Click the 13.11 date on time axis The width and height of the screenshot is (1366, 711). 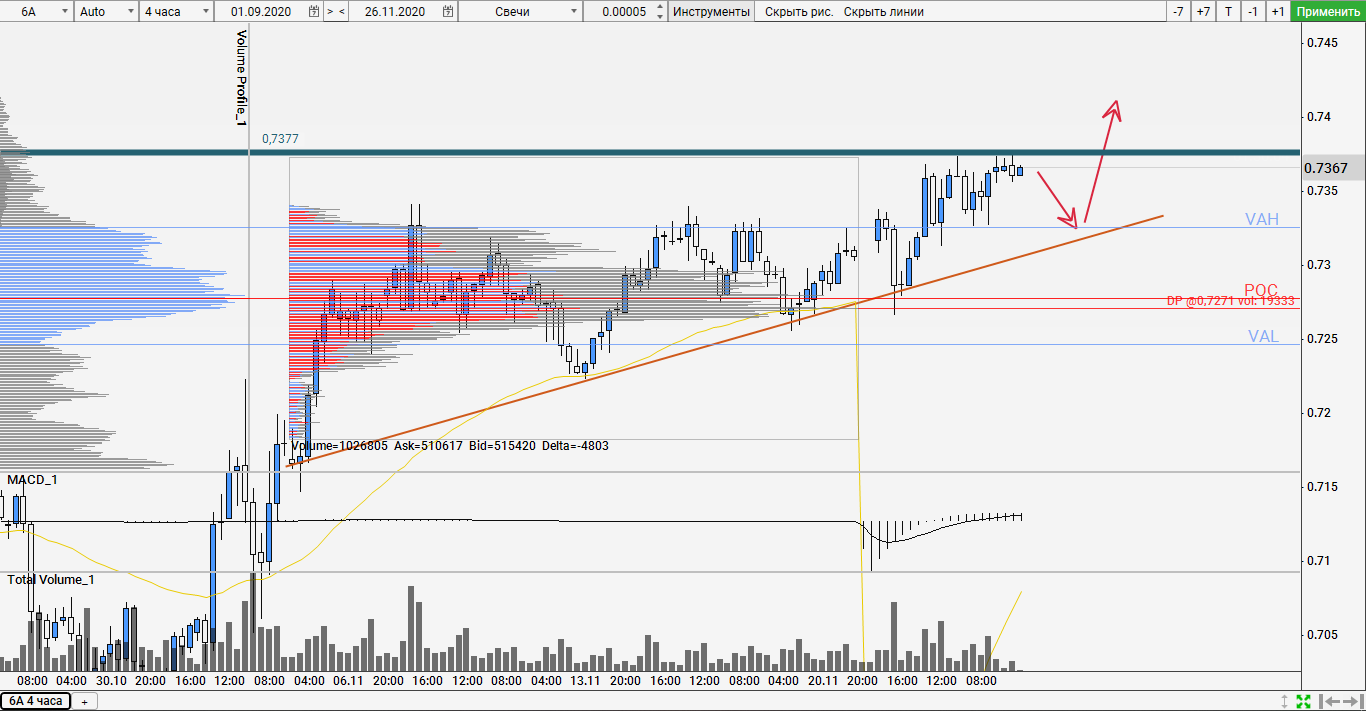pyautogui.click(x=585, y=680)
